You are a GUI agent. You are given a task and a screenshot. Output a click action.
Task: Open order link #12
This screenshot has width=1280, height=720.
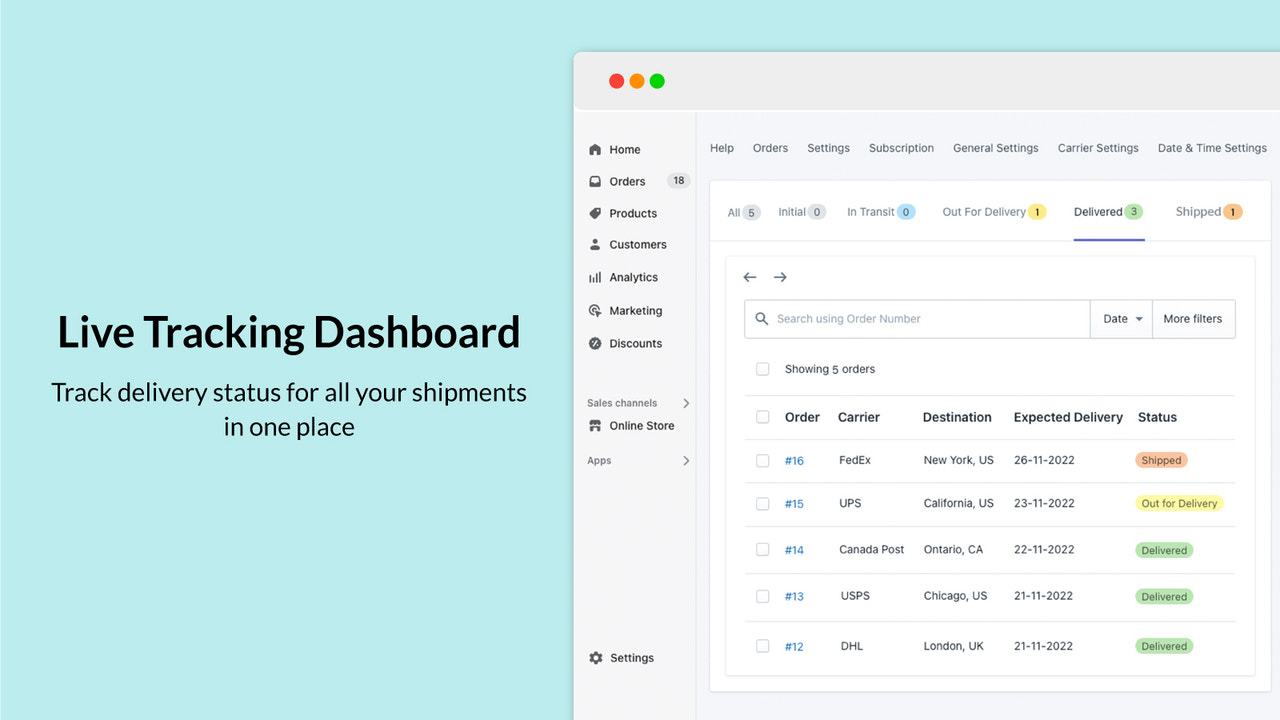[x=794, y=647]
